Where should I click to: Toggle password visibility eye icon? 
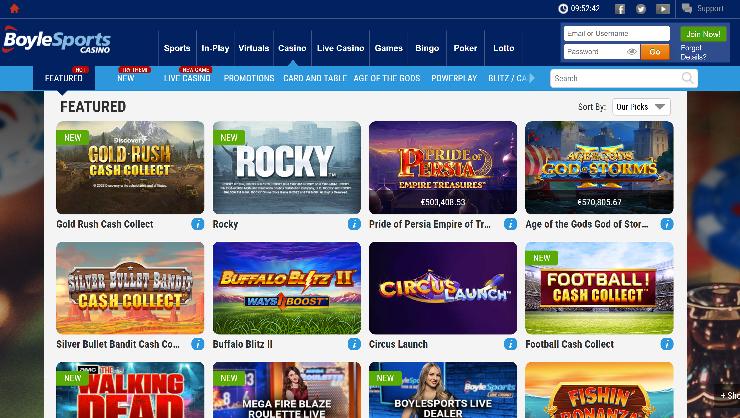[x=631, y=51]
